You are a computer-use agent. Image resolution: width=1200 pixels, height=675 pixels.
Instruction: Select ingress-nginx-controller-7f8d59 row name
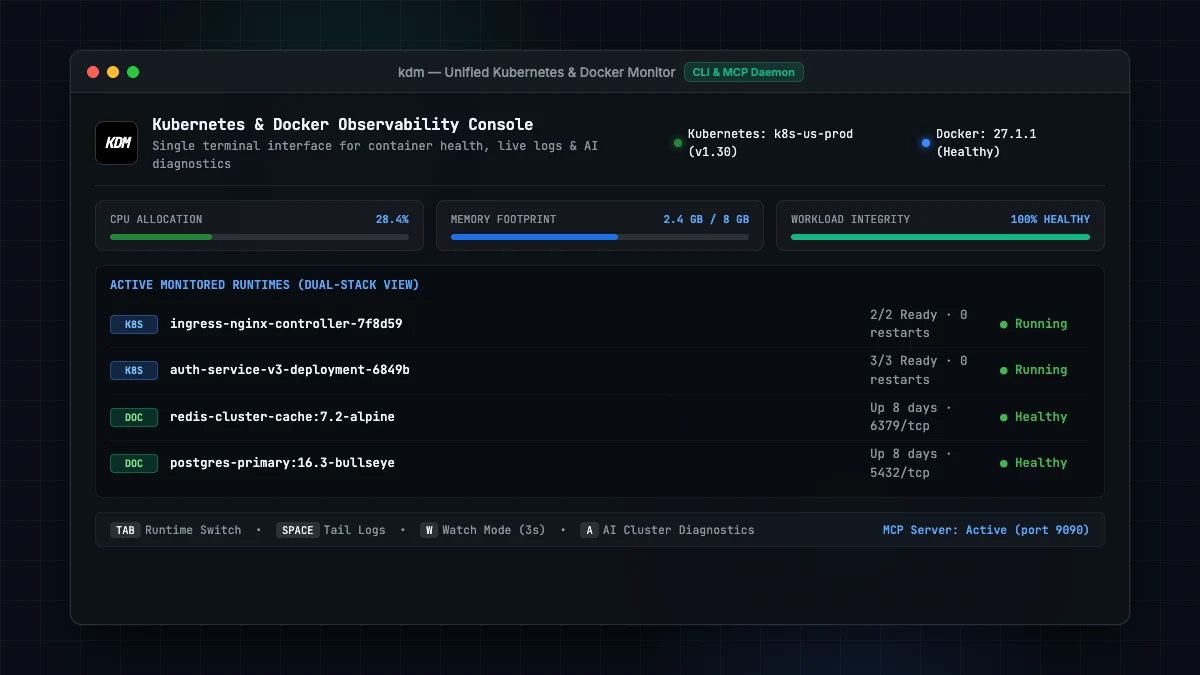pyautogui.click(x=286, y=324)
